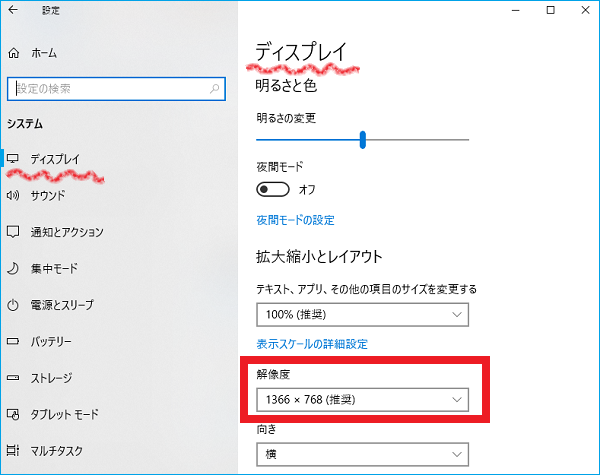Click the 解像度 label

(273, 374)
